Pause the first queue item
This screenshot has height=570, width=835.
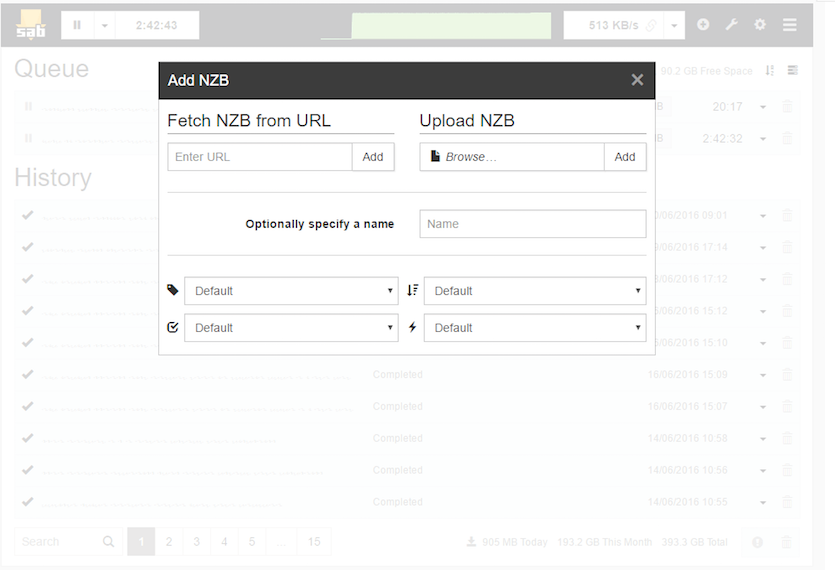coord(28,107)
